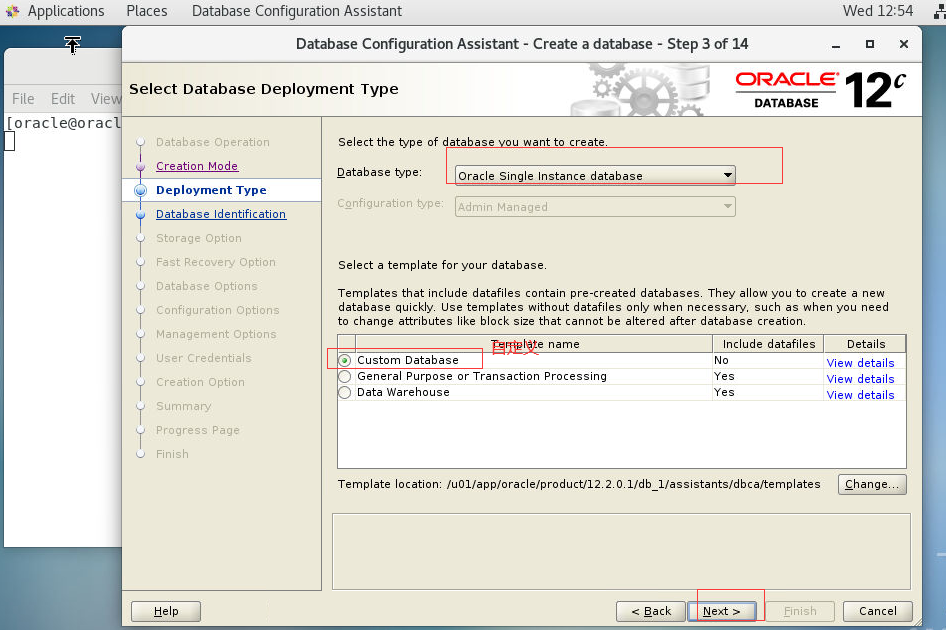Image resolution: width=946 pixels, height=630 pixels.
Task: Click the Next > button
Action: tap(722, 611)
